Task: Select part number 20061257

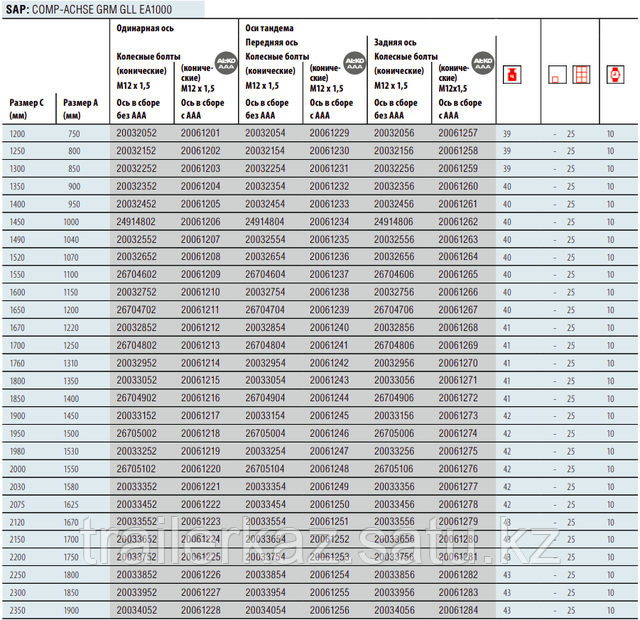Action: pos(458,133)
